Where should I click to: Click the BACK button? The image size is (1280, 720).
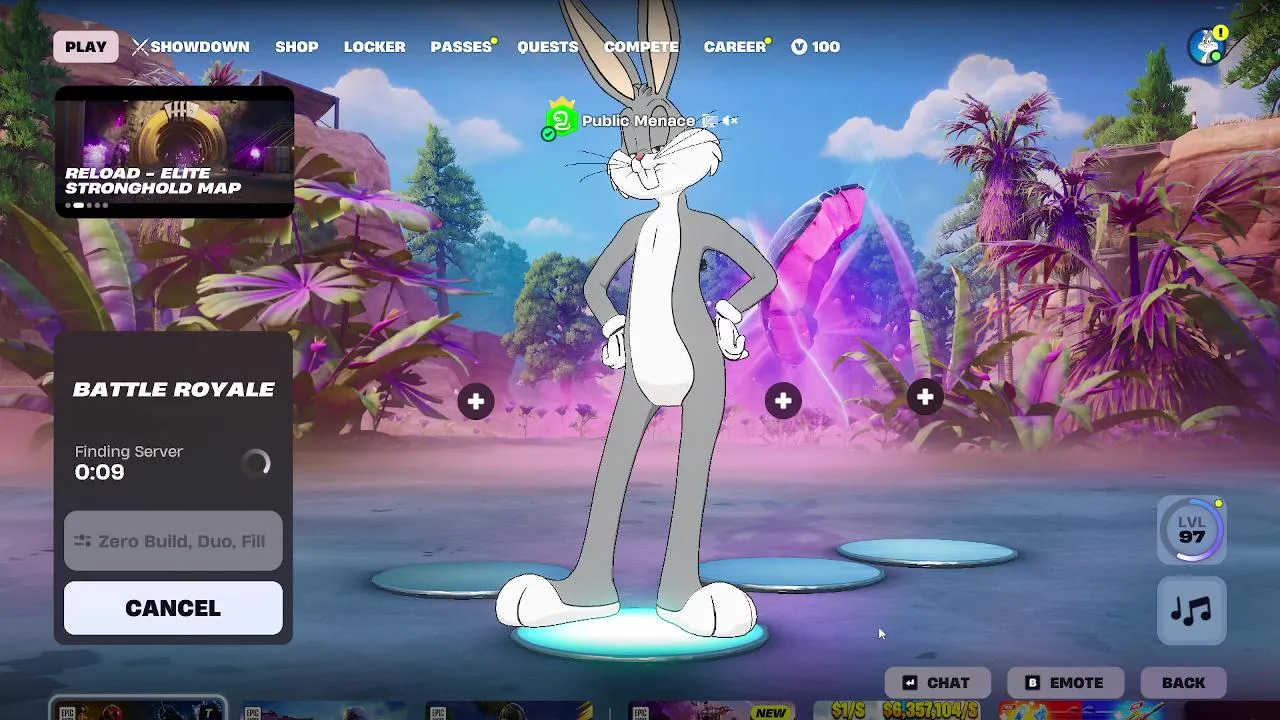tap(1183, 683)
